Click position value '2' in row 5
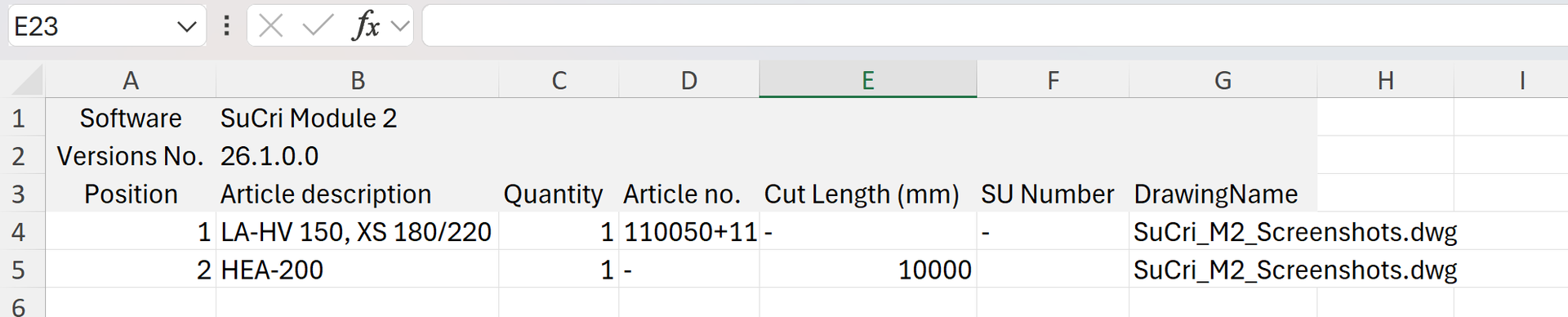Image resolution: width=1568 pixels, height=317 pixels. [131, 270]
